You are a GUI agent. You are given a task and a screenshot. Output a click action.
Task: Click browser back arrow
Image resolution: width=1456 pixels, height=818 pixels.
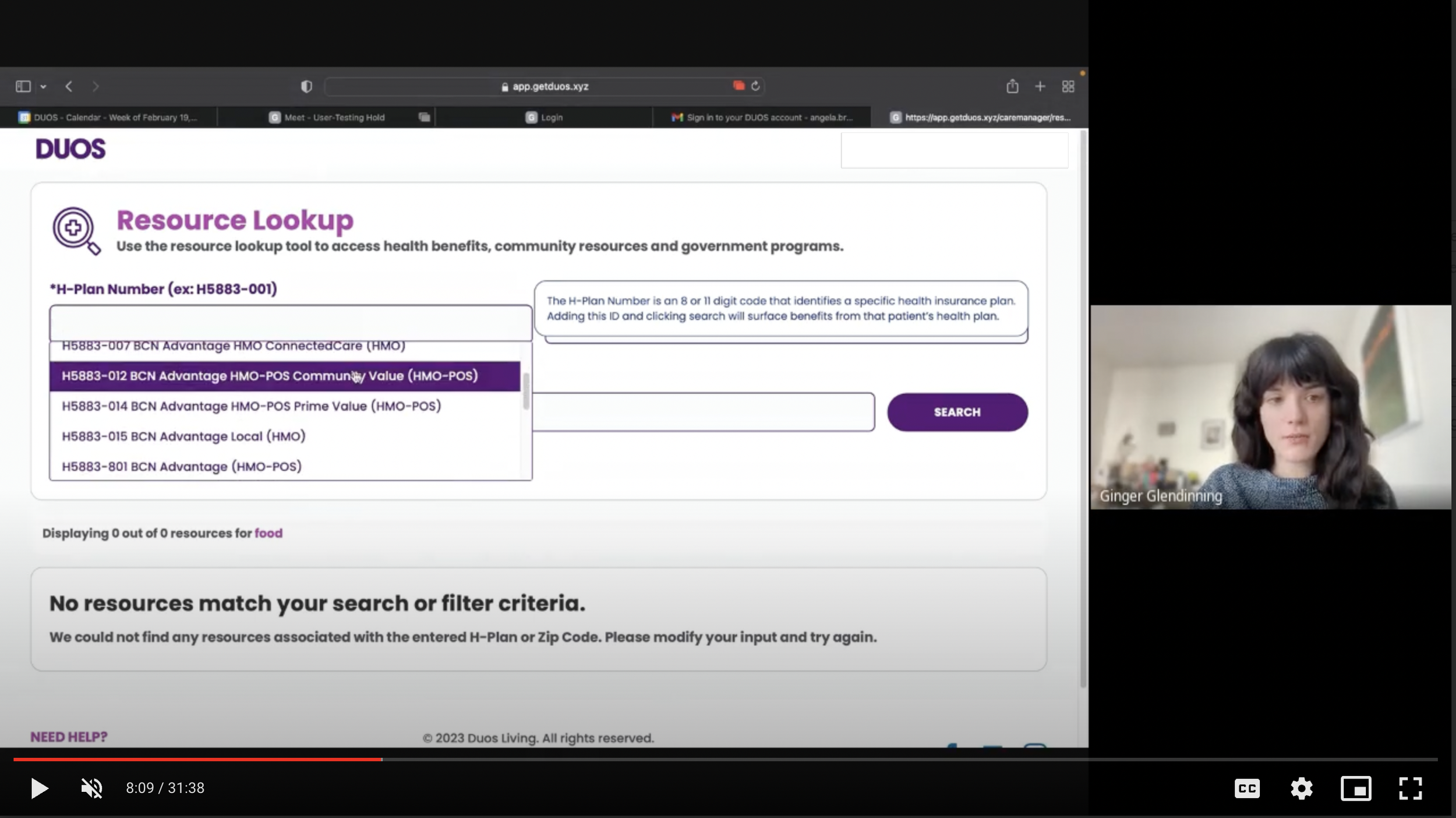click(69, 87)
